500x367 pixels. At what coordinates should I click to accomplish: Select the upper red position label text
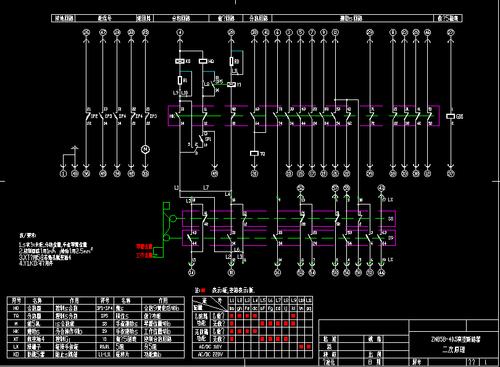click(144, 247)
